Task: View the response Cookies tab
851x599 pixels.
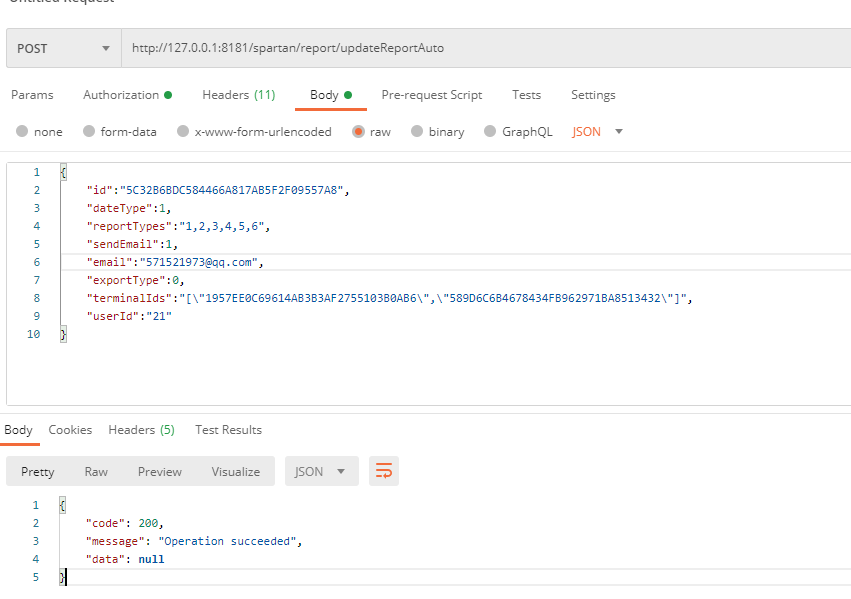Action: [x=70, y=430]
